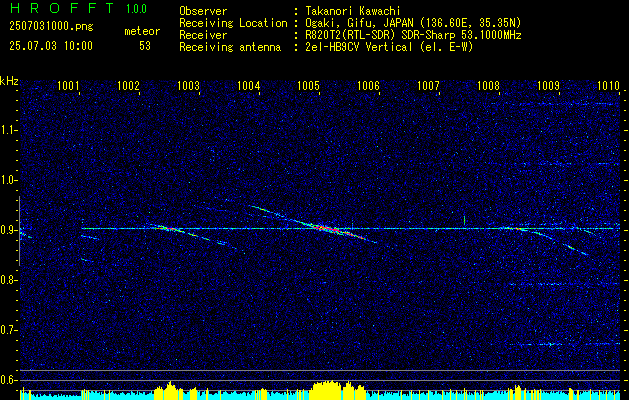This screenshot has width=629, height=400.
Task: Click the 1010 time axis marker
Action: pyautogui.click(x=608, y=86)
